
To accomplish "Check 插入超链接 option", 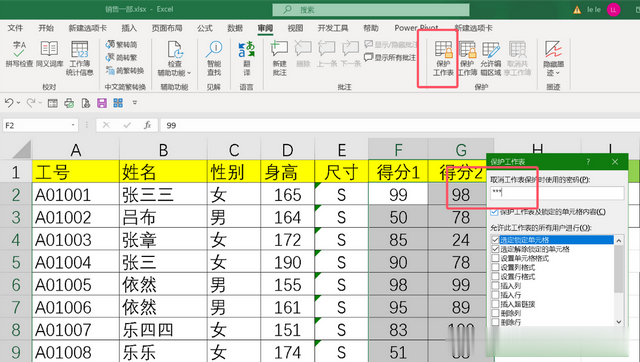I will [x=495, y=304].
